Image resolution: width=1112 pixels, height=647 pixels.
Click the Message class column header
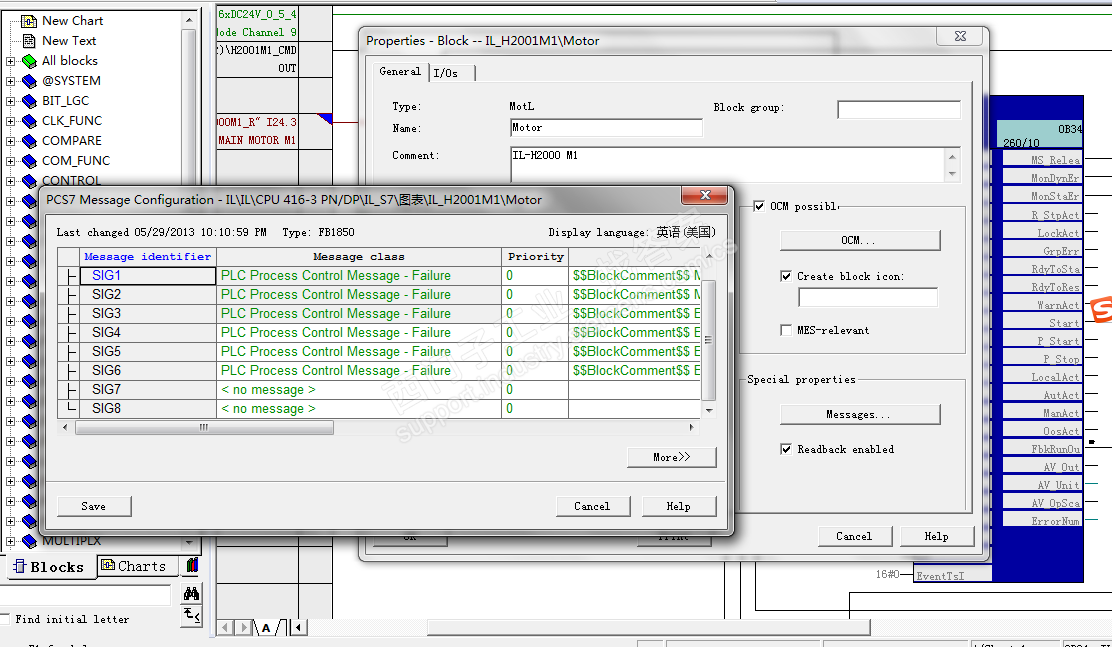359,257
